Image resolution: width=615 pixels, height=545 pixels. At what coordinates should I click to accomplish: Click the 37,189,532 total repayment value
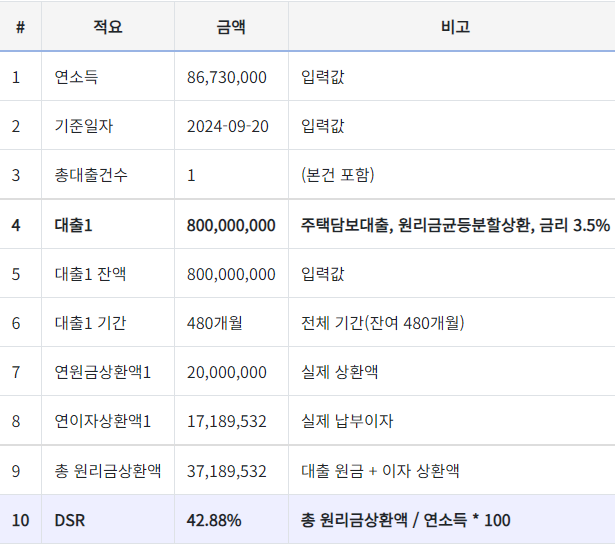(227, 471)
